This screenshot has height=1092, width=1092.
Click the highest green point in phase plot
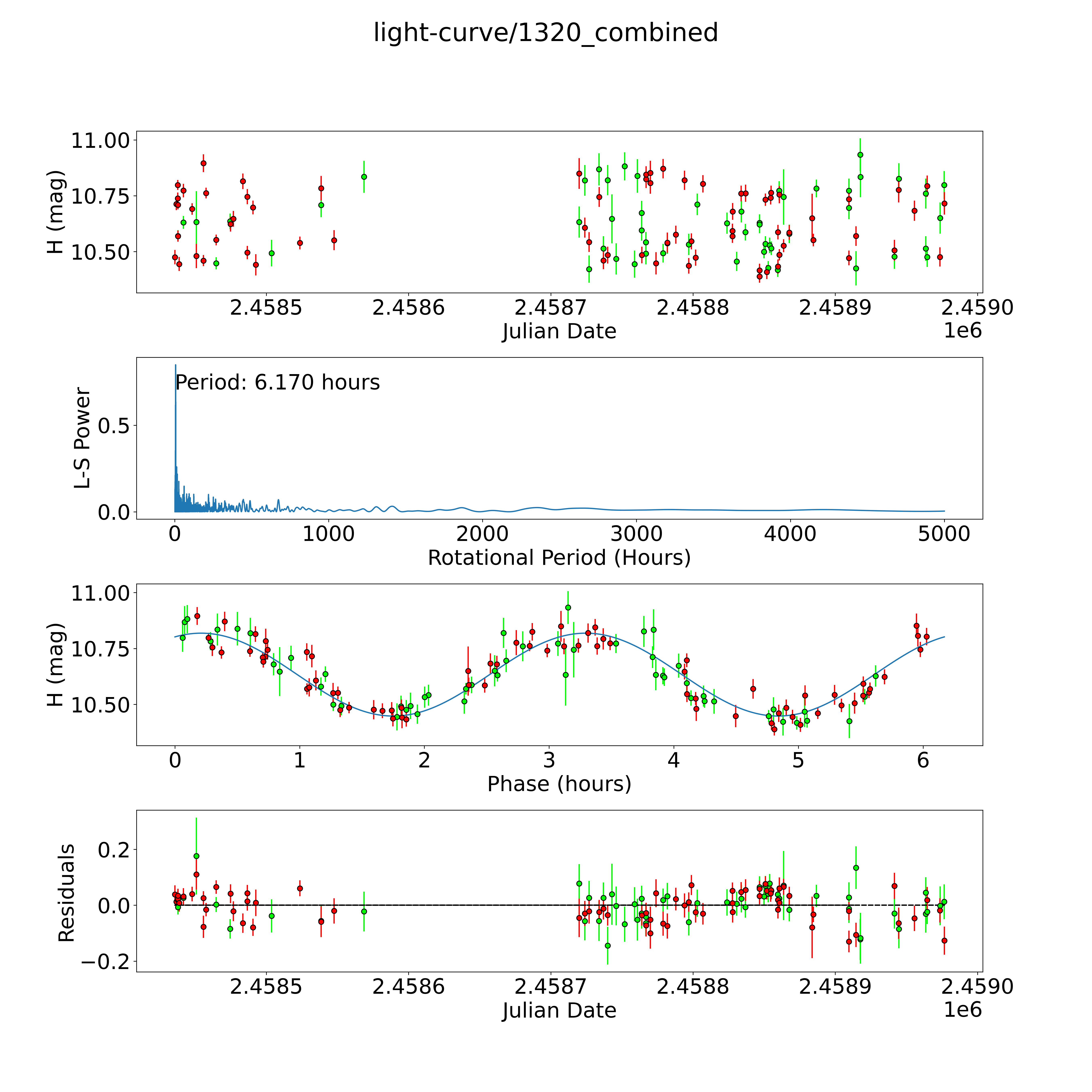click(568, 608)
